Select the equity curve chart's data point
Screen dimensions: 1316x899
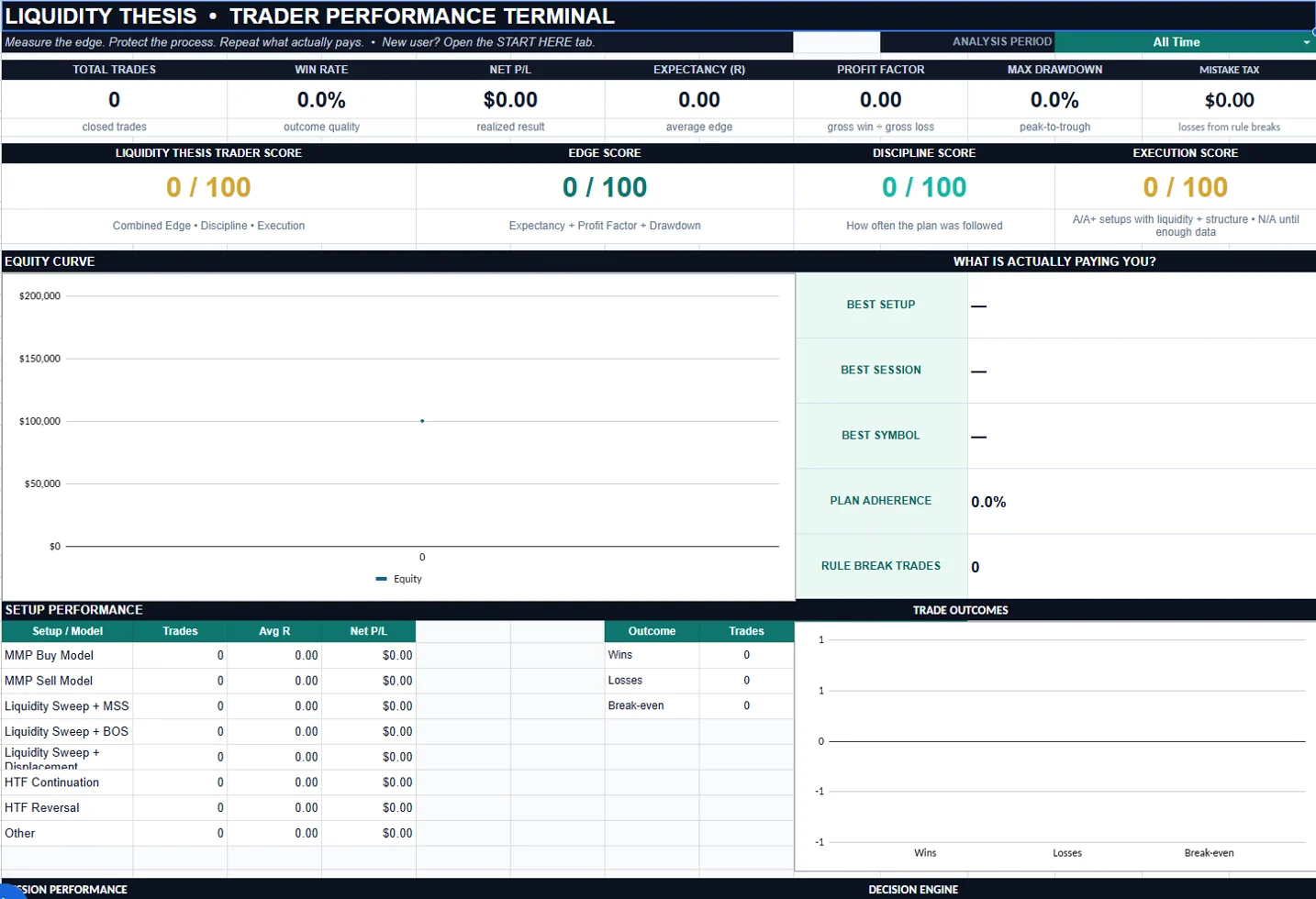pyautogui.click(x=422, y=421)
